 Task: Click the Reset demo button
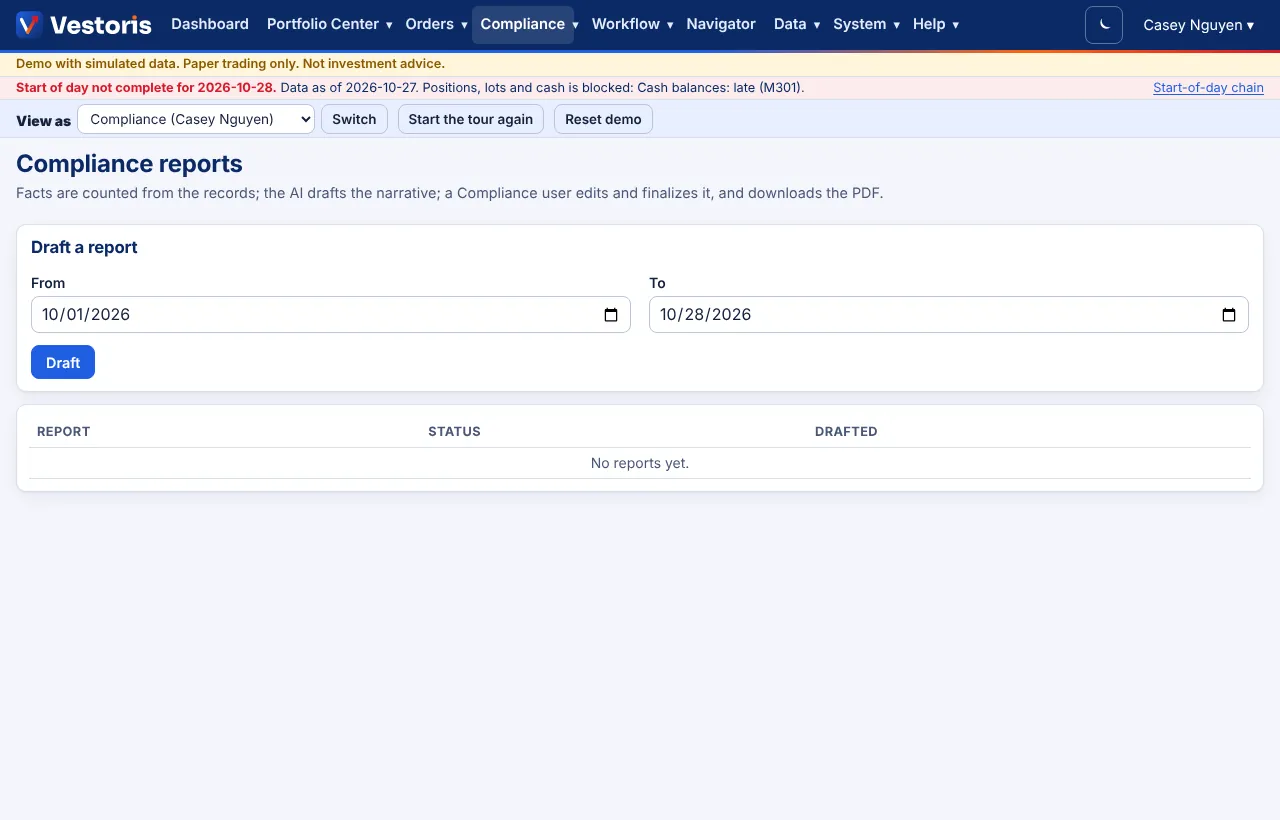click(x=603, y=119)
